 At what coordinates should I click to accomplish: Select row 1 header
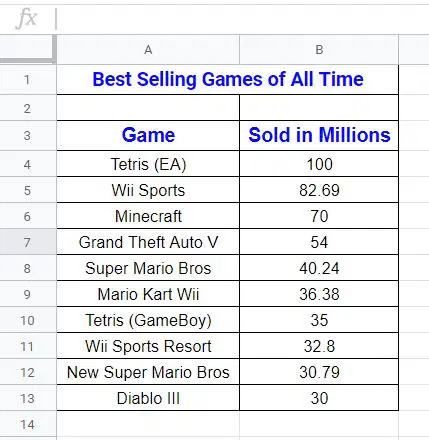click(x=28, y=80)
